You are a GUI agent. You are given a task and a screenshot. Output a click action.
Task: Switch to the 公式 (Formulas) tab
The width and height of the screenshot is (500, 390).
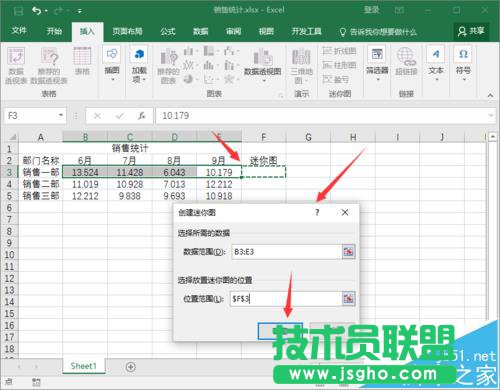(168, 31)
